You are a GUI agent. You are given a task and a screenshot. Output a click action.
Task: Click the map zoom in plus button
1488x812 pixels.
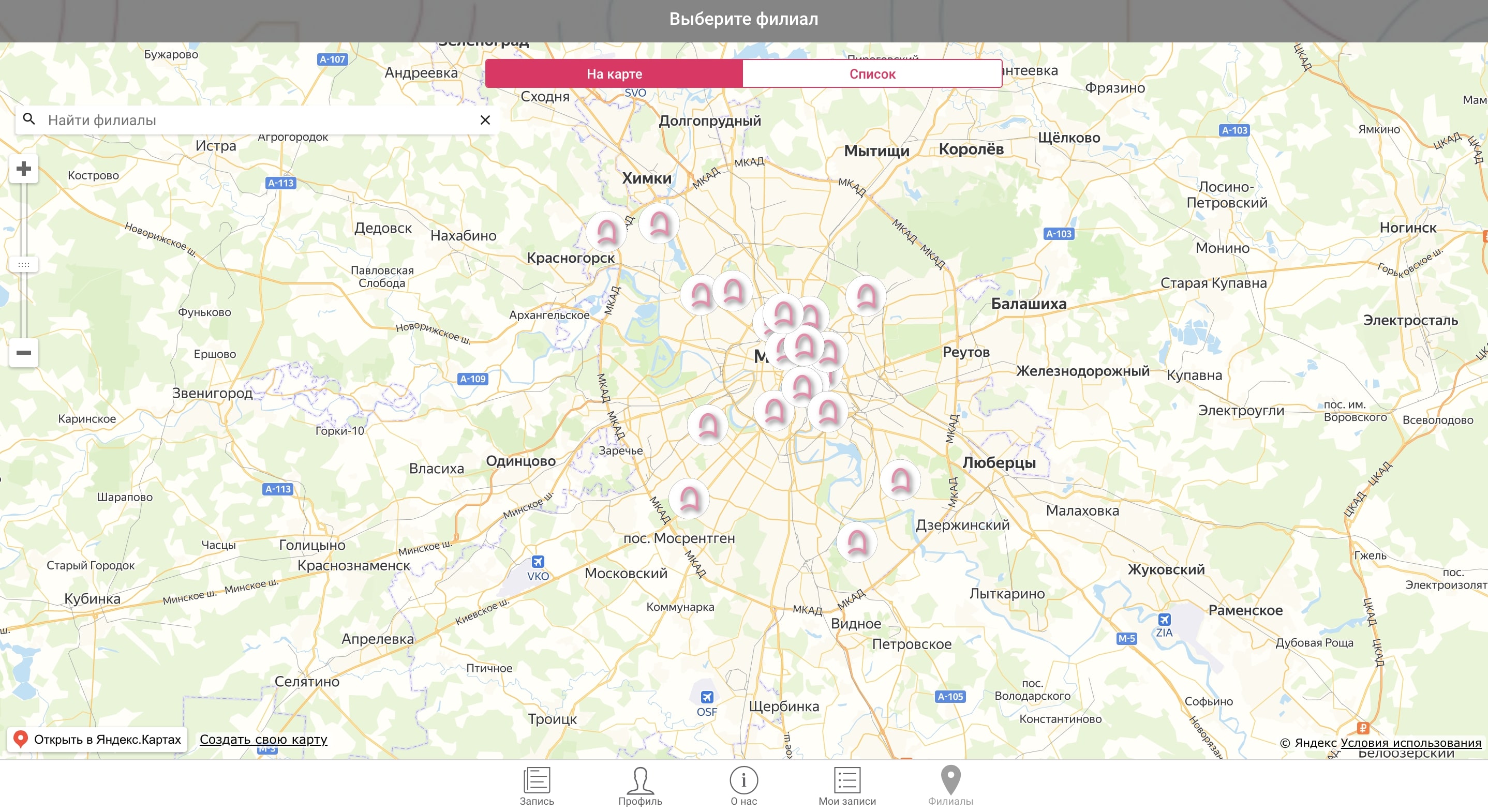click(x=24, y=169)
